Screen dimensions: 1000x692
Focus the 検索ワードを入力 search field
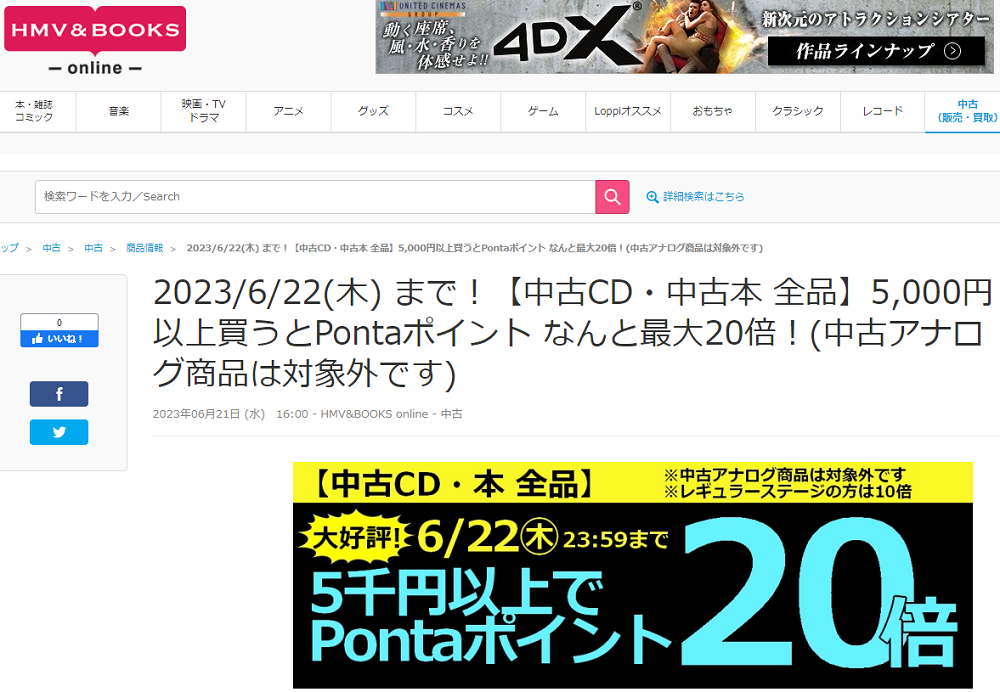[315, 196]
